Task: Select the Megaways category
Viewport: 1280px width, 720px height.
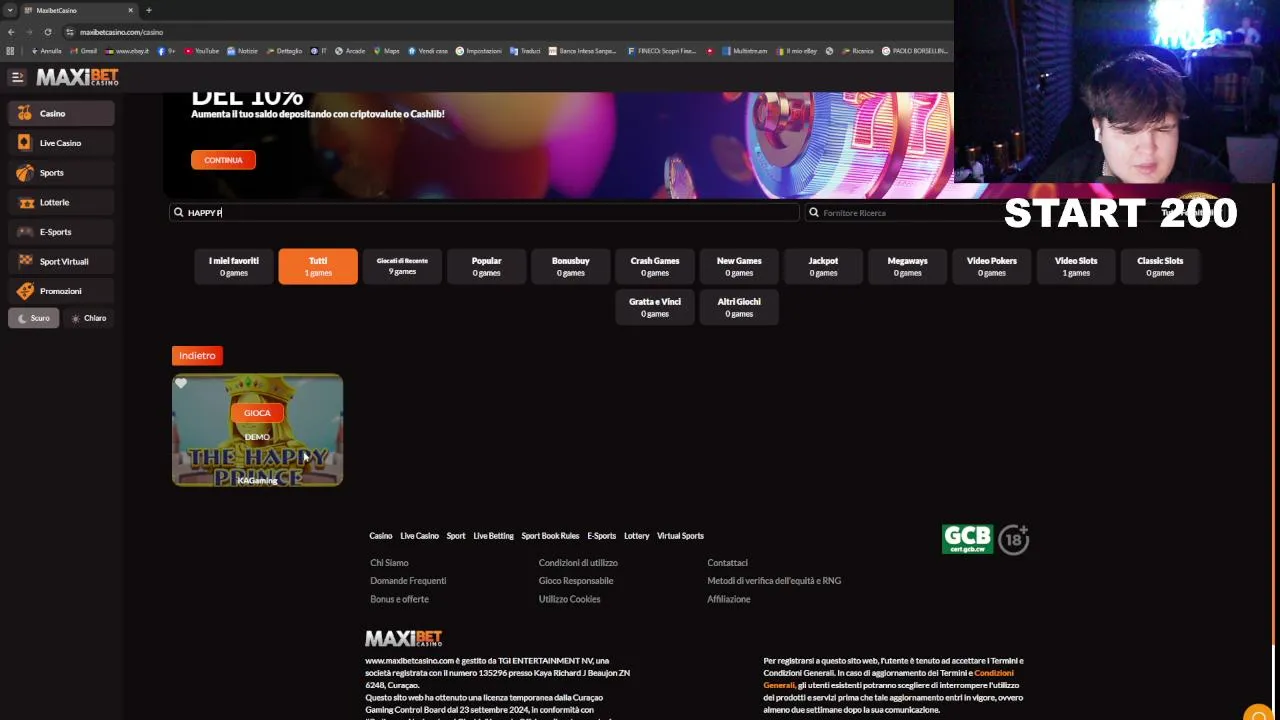Action: pos(907,266)
